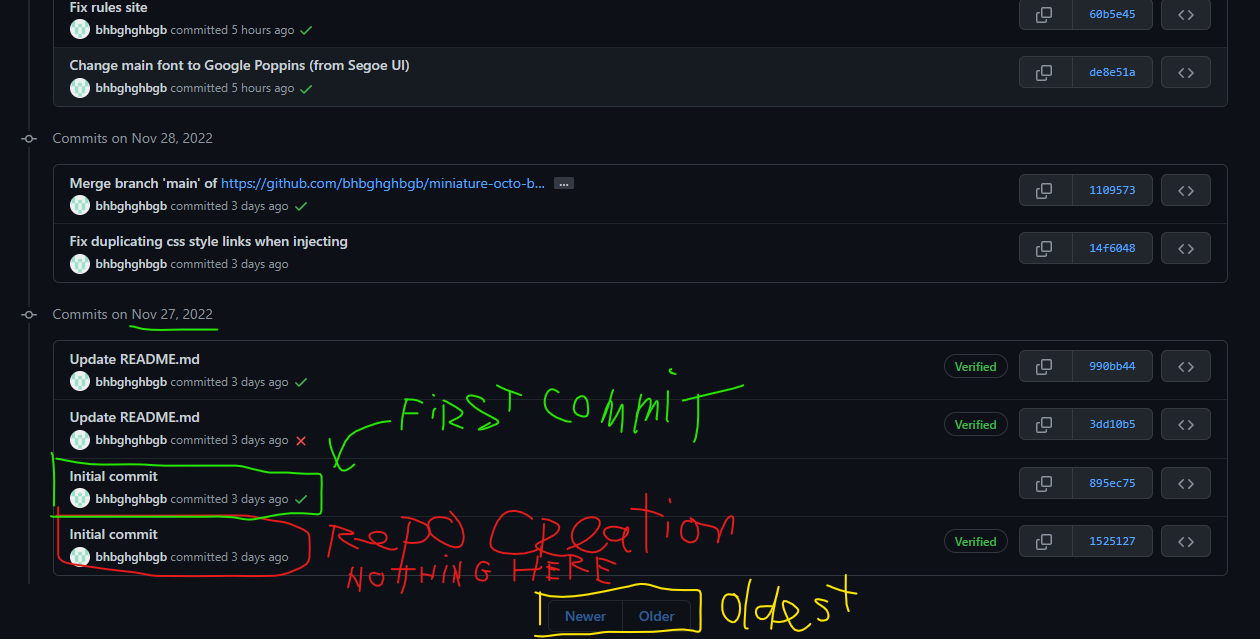The width and height of the screenshot is (1260, 639).
Task: Open the first Initial commit with checkmark
Action: pyautogui.click(x=113, y=476)
